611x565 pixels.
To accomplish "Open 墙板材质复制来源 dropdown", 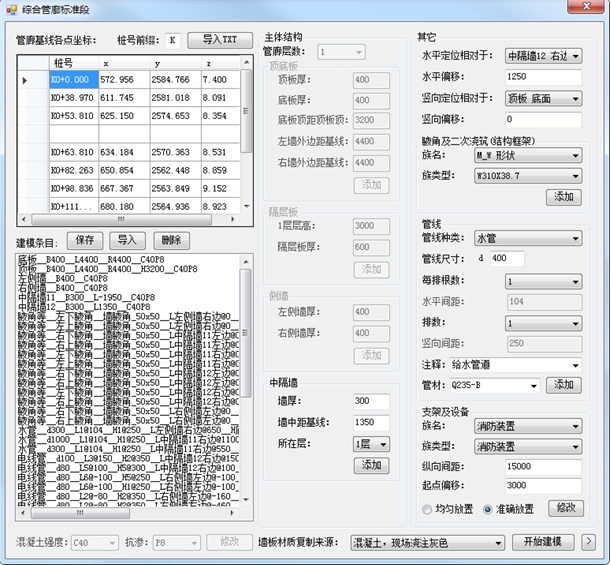I will [x=427, y=543].
